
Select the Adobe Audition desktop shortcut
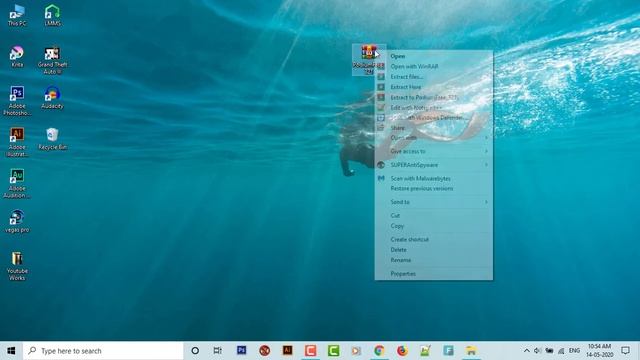pyautogui.click(x=17, y=183)
